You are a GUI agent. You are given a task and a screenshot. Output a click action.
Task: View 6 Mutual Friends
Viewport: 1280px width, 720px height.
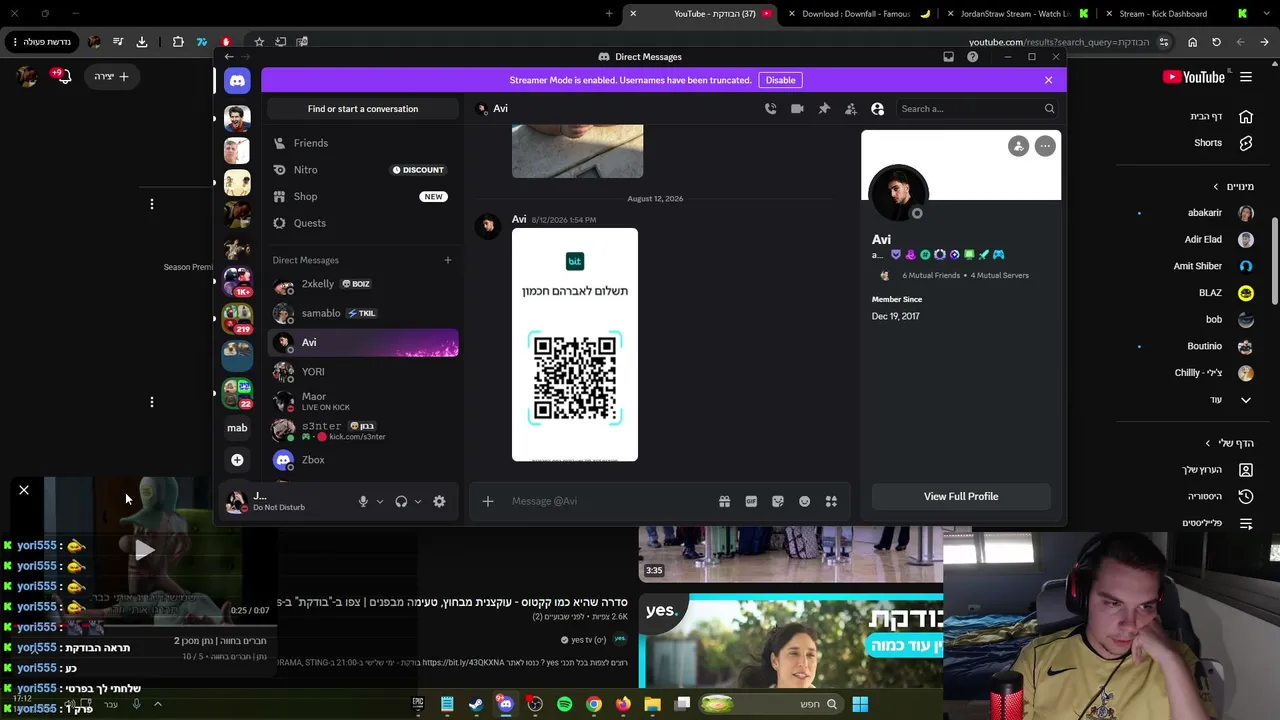(931, 275)
